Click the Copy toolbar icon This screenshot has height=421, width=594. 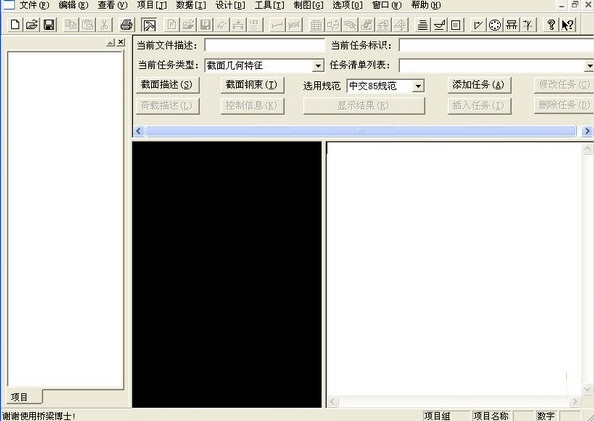71,25
